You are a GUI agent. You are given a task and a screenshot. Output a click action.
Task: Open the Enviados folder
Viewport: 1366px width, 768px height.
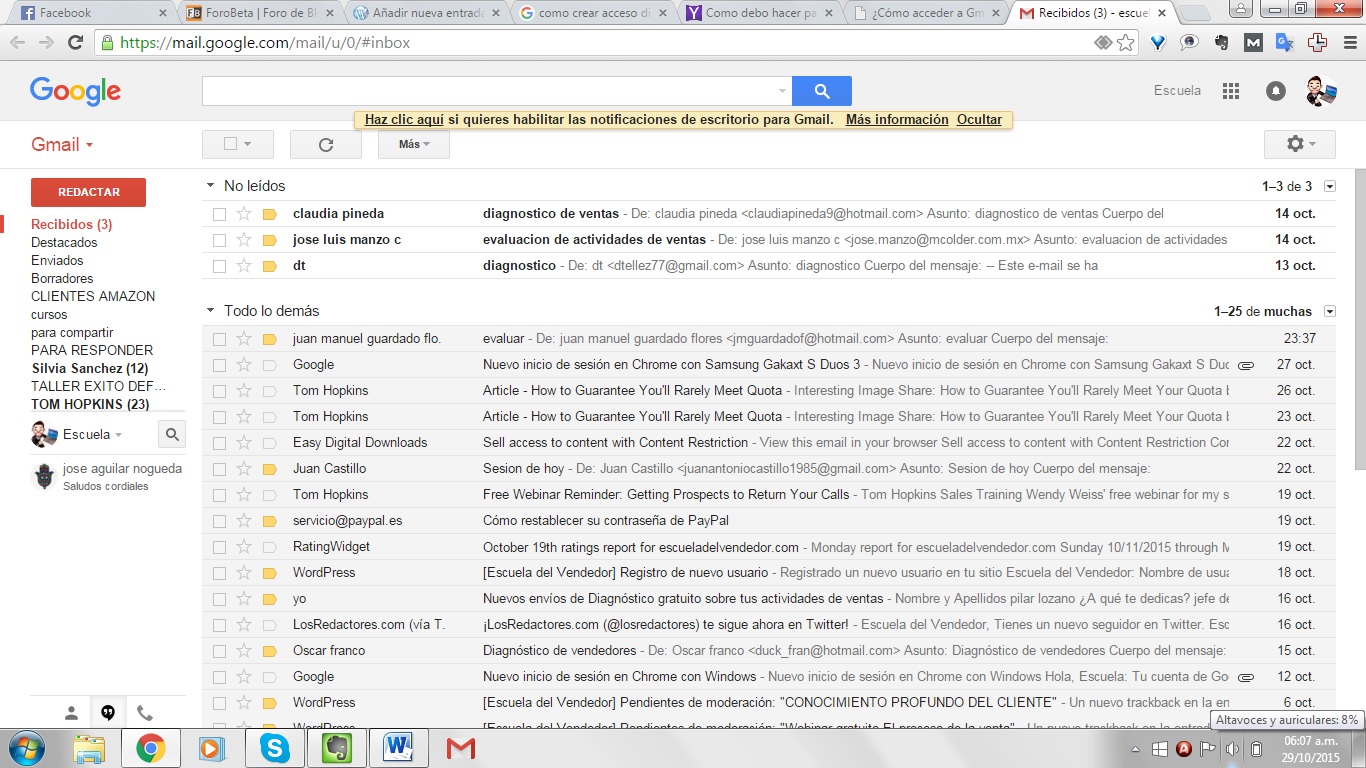(x=57, y=260)
